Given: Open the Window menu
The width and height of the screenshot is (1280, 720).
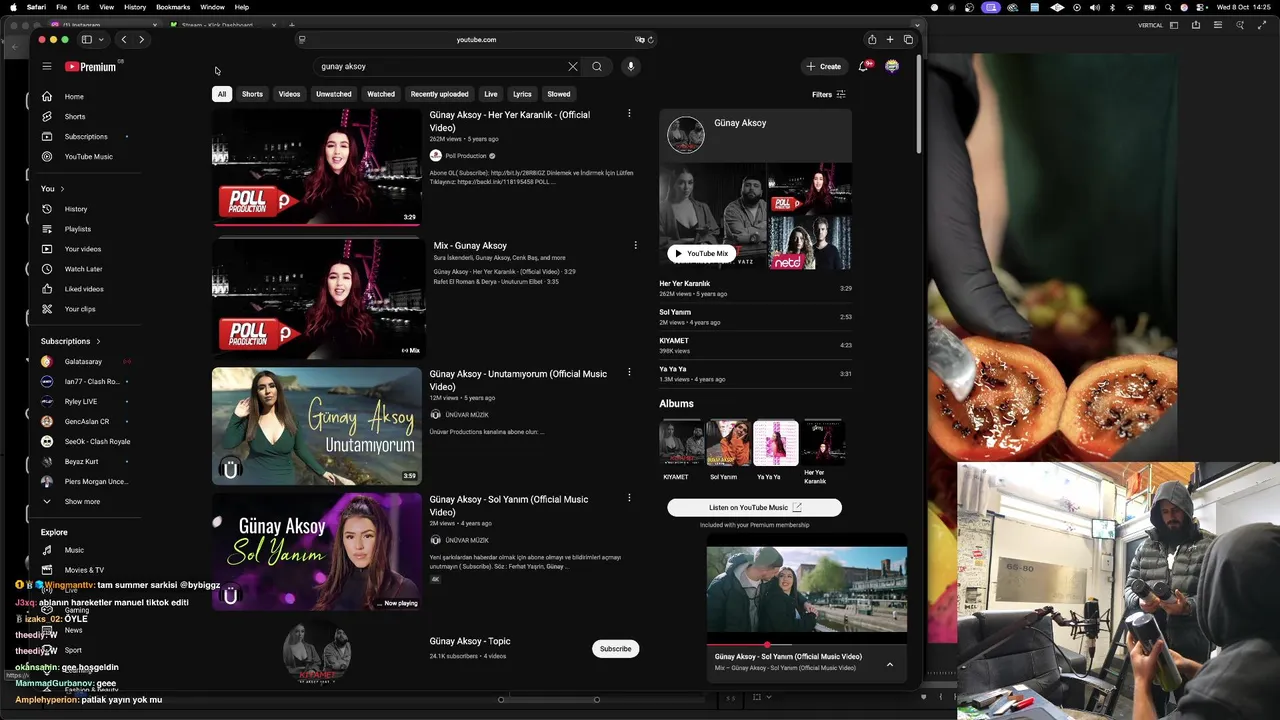Looking at the screenshot, I should coord(212,7).
